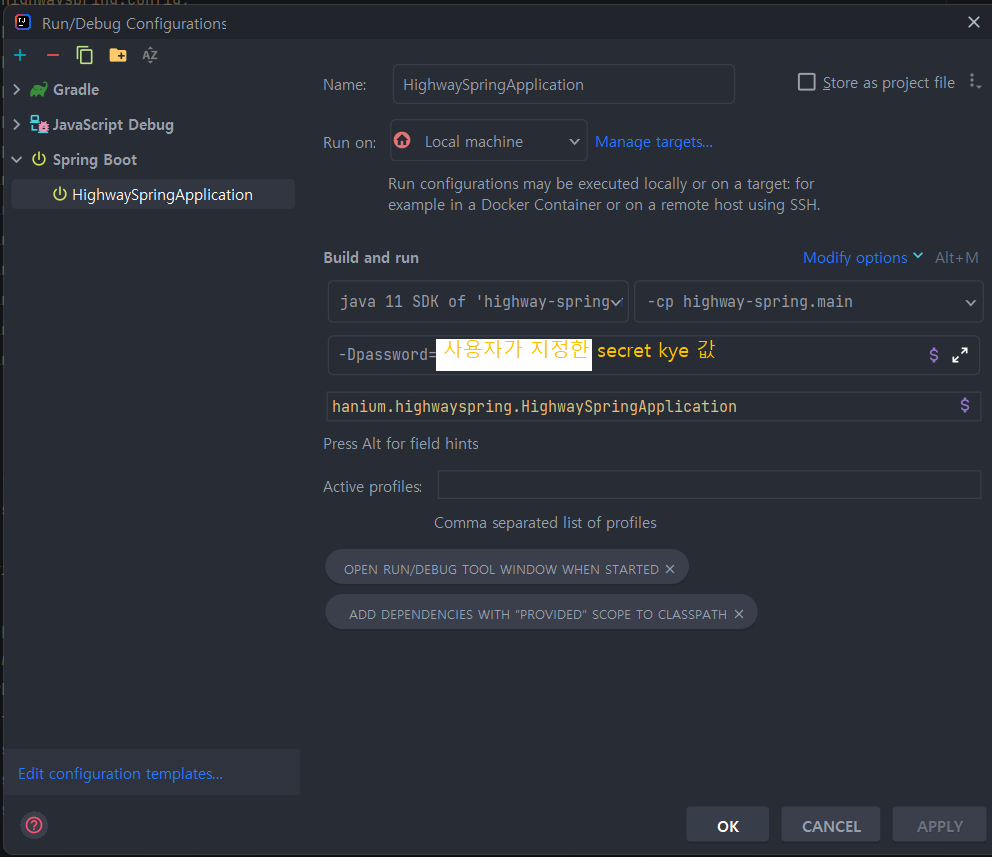
Task: Expand the VM options field
Action: pos(960,355)
